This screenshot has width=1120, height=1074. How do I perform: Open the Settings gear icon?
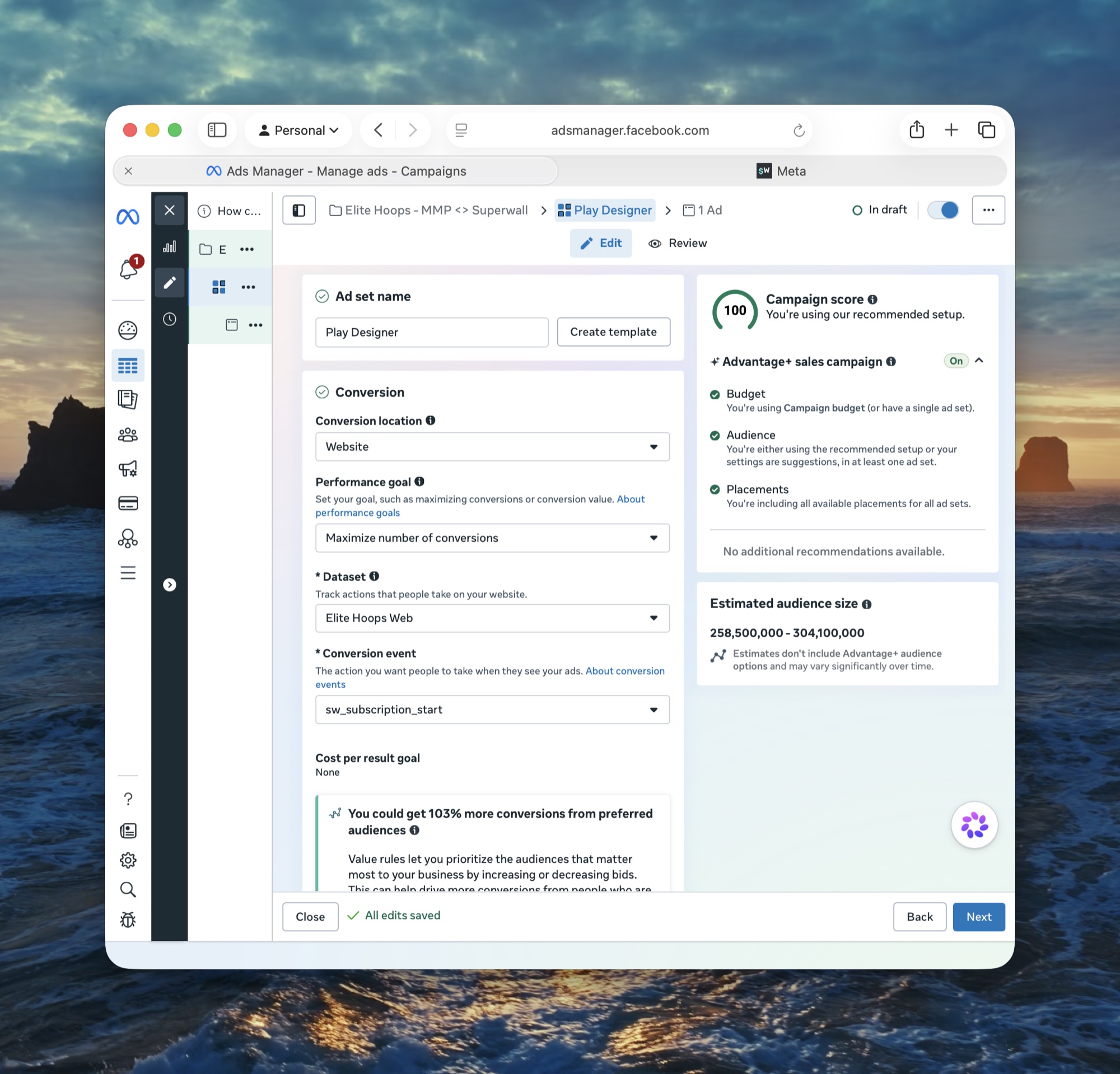click(x=128, y=860)
